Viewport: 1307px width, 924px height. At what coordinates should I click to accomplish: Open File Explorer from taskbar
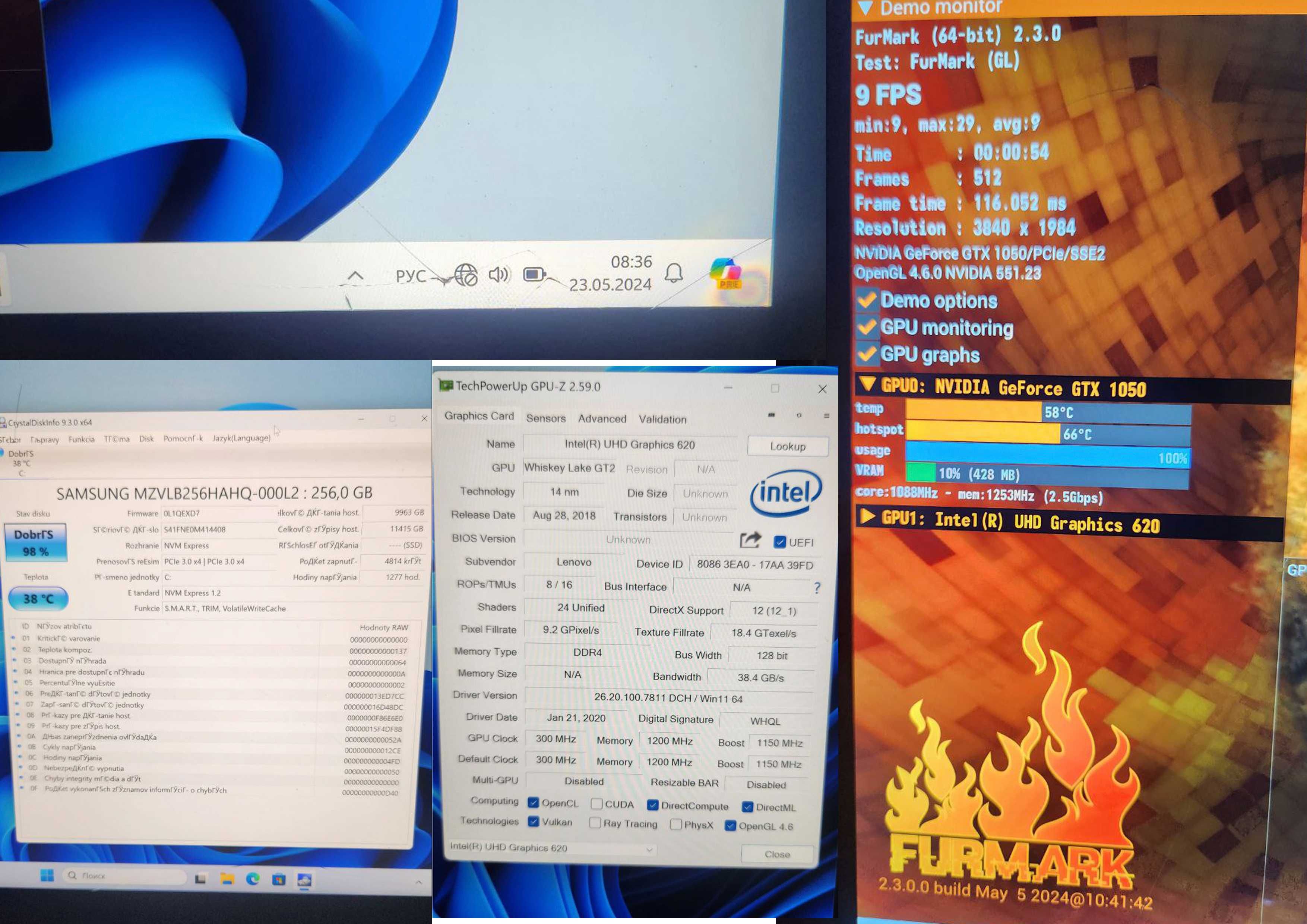tap(227, 879)
